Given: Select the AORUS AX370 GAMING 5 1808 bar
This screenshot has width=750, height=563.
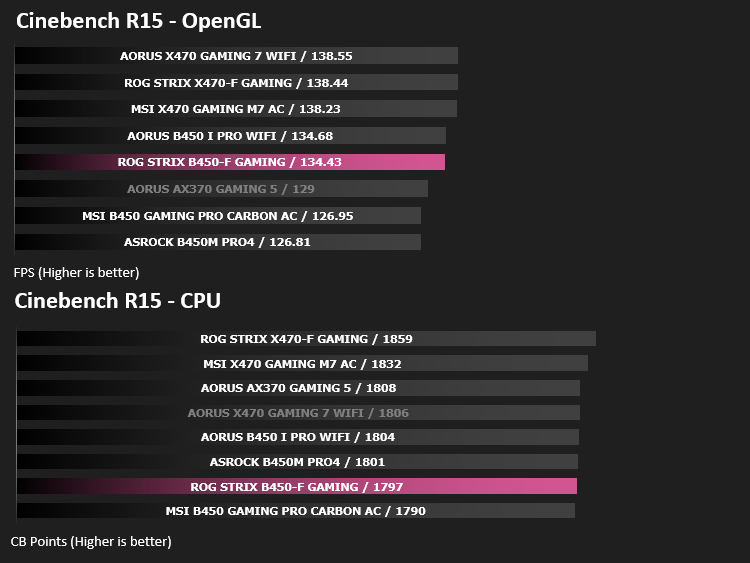Looking at the screenshot, I should pyautogui.click(x=298, y=387).
